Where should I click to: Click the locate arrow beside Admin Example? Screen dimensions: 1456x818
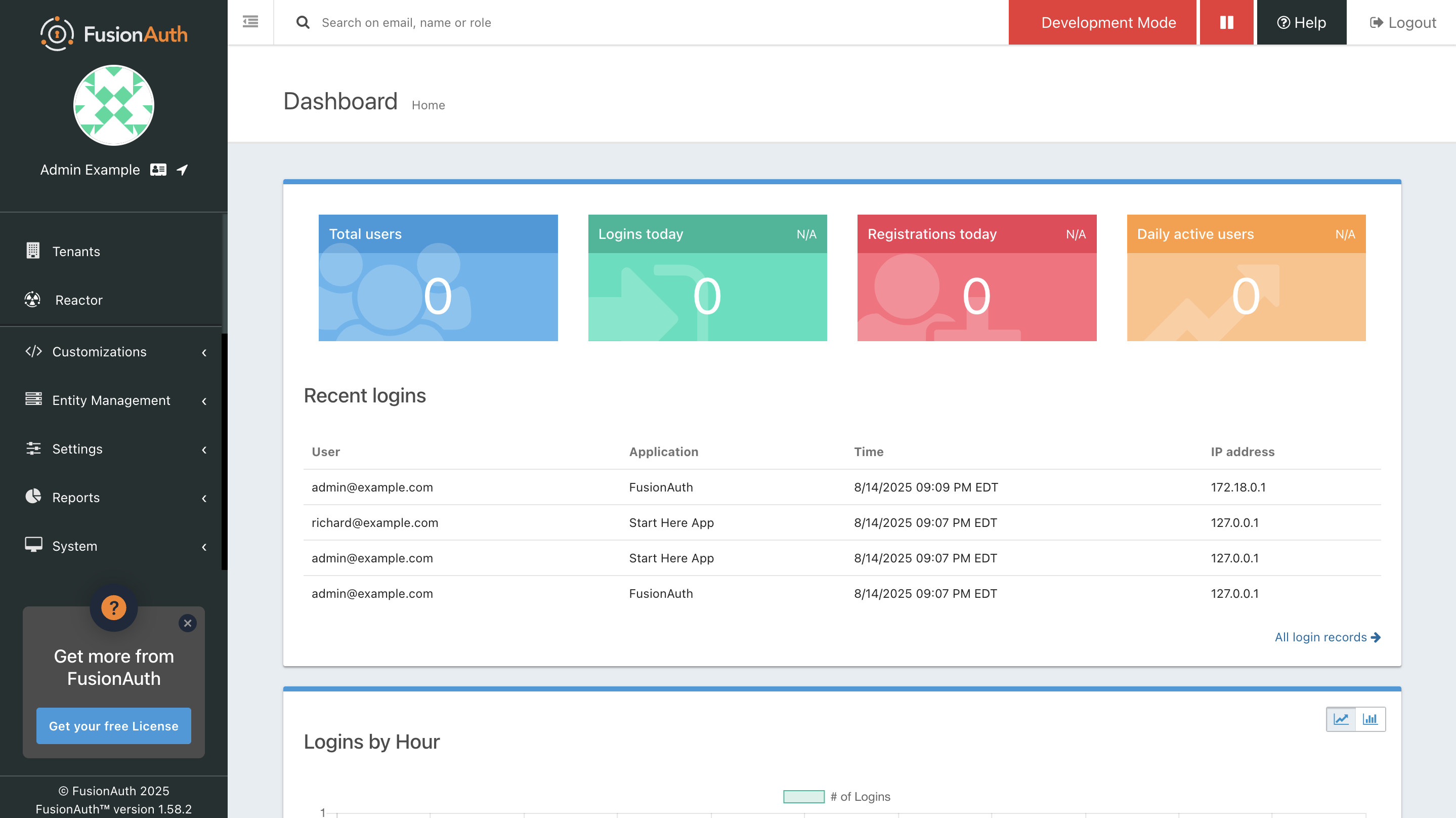point(182,170)
